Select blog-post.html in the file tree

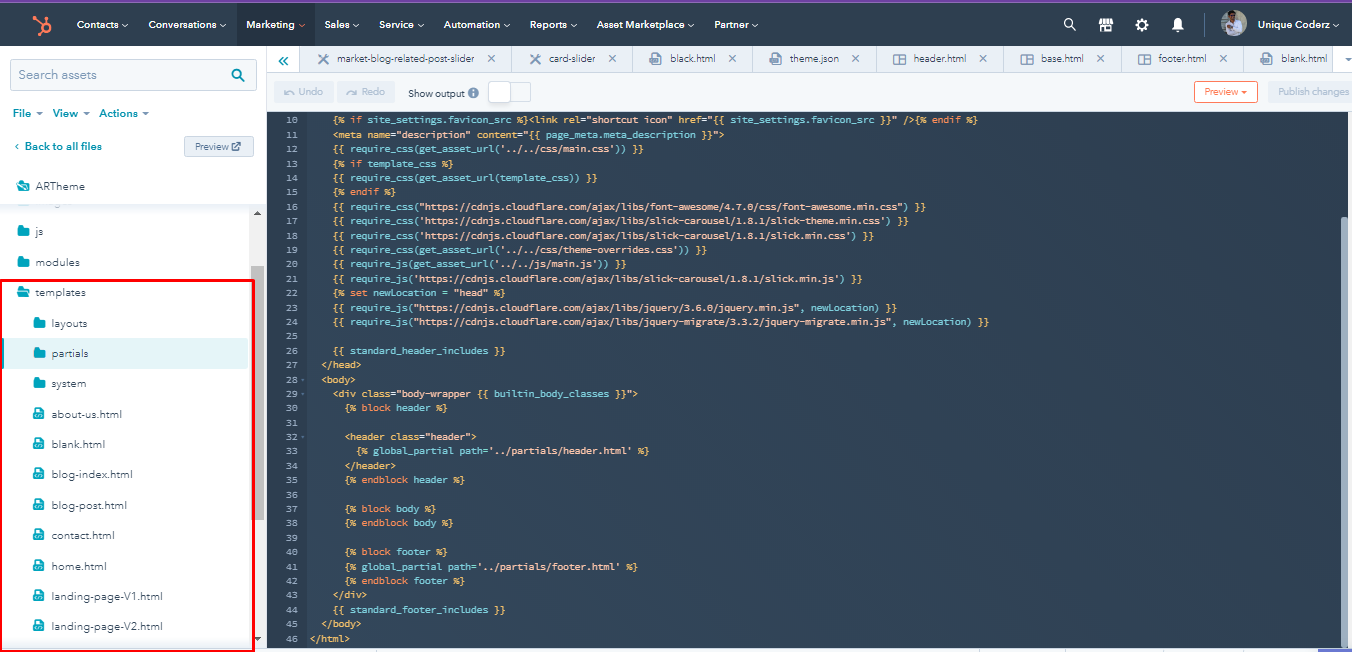pos(89,506)
